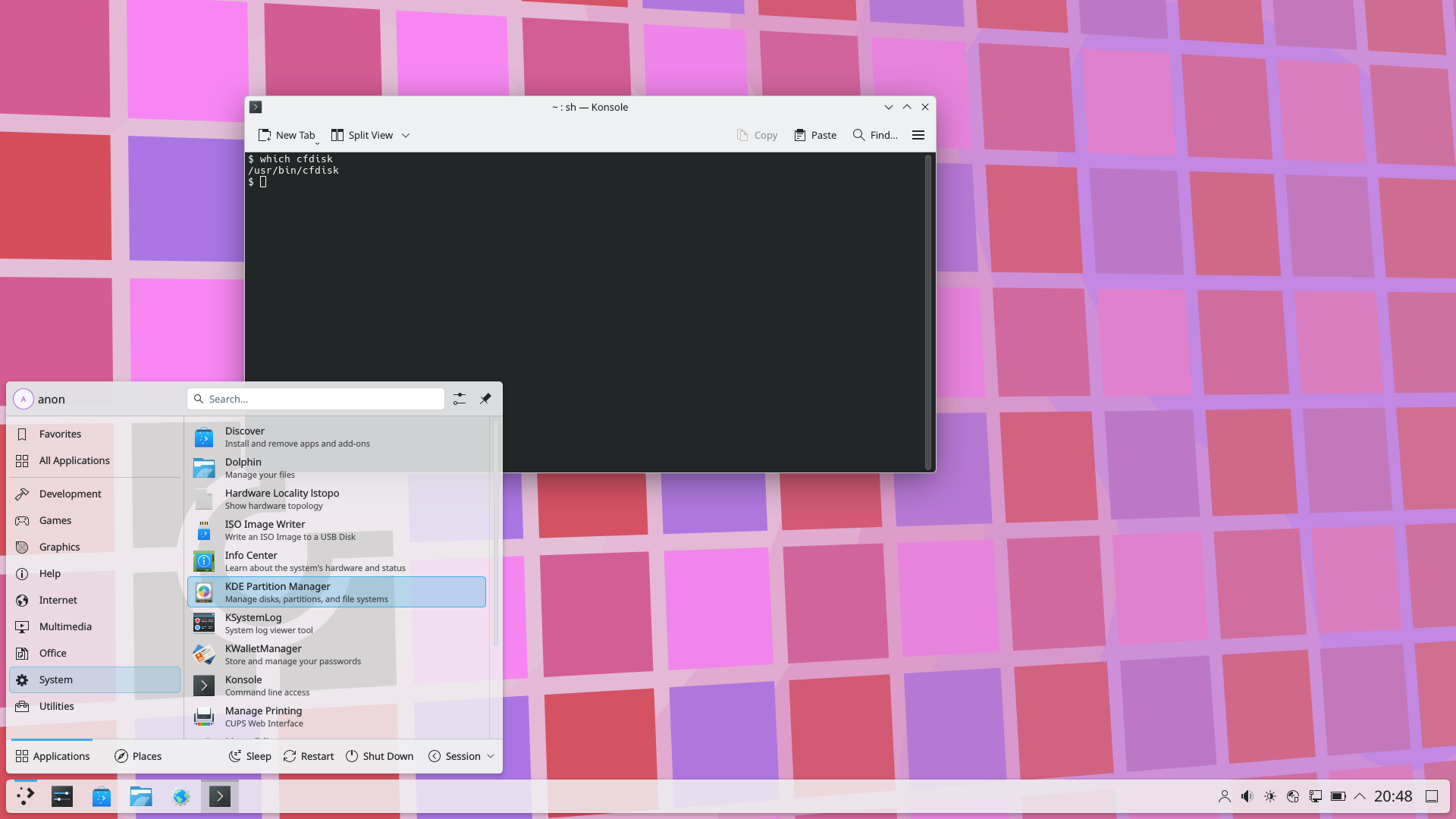Click the anon user avatar
Viewport: 1456px width, 819px height.
click(24, 399)
